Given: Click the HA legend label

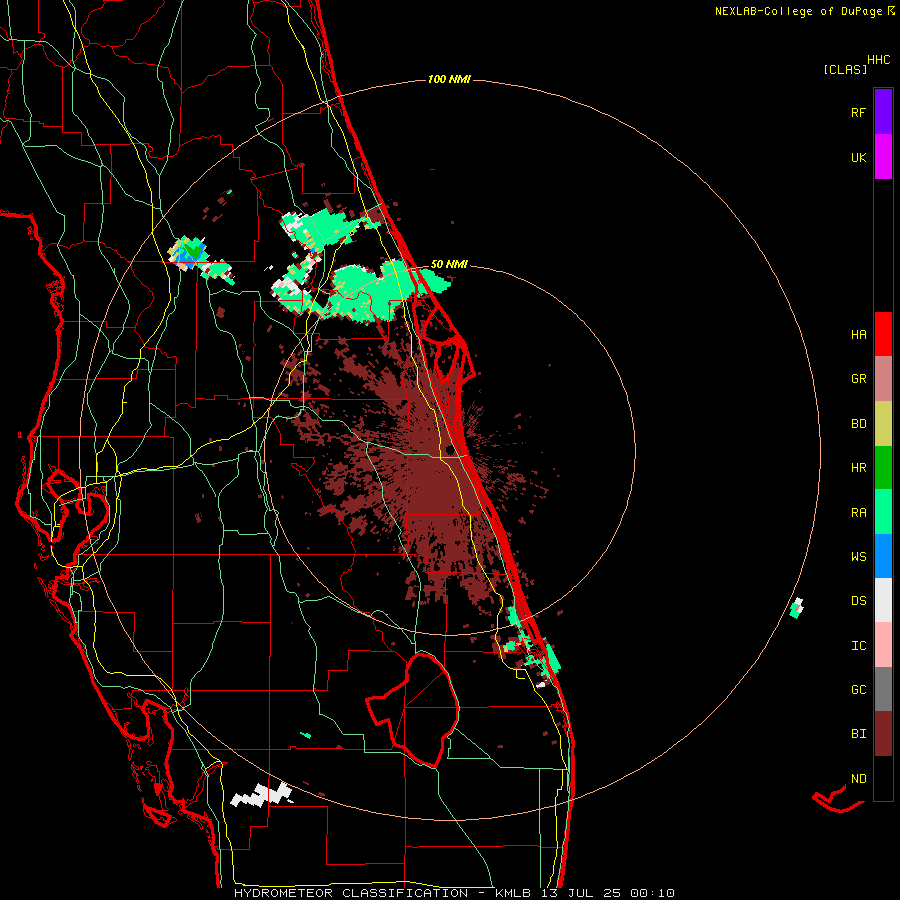Looking at the screenshot, I should pos(858,335).
